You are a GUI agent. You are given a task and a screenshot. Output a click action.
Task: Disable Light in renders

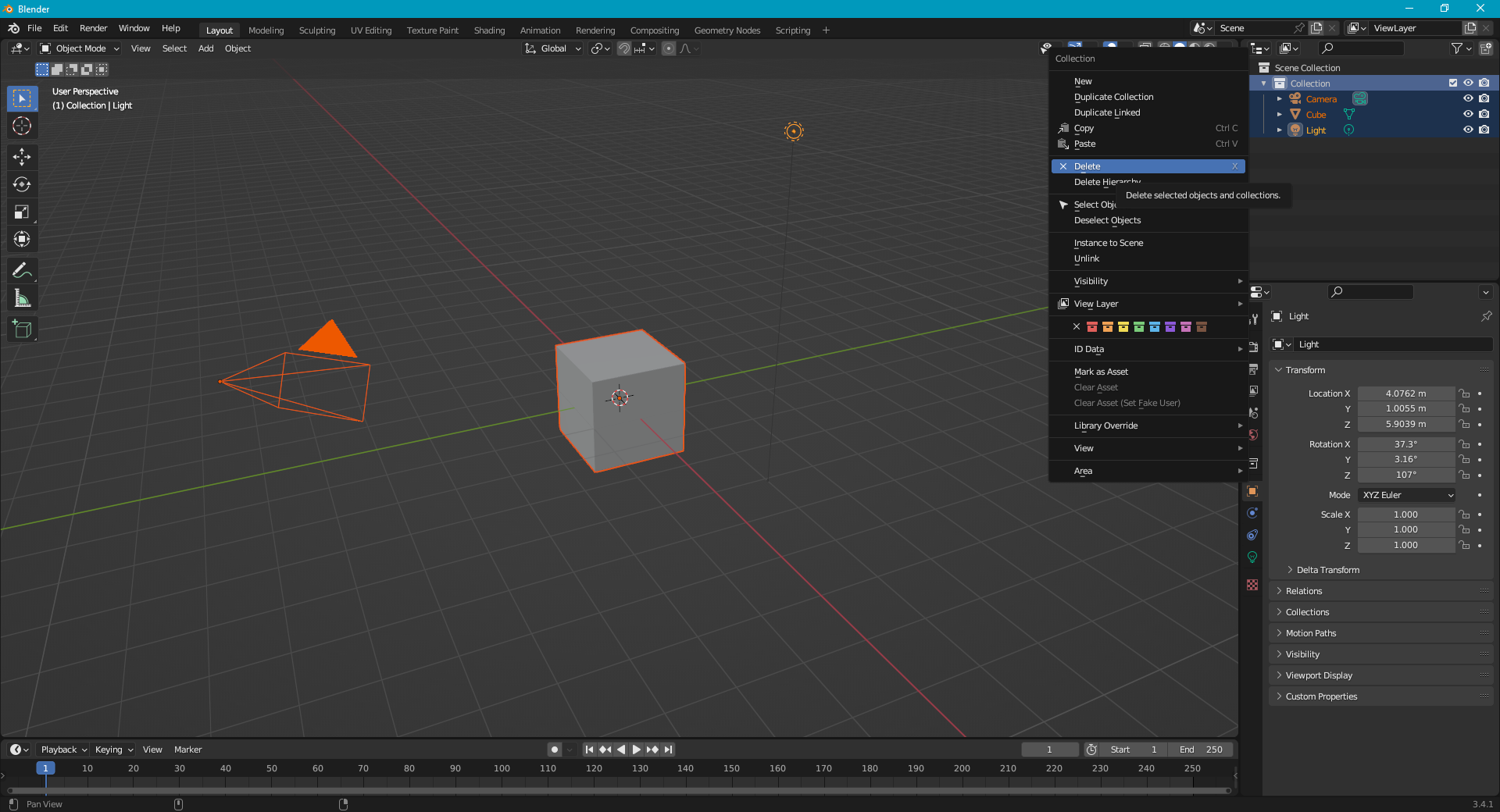[x=1484, y=130]
